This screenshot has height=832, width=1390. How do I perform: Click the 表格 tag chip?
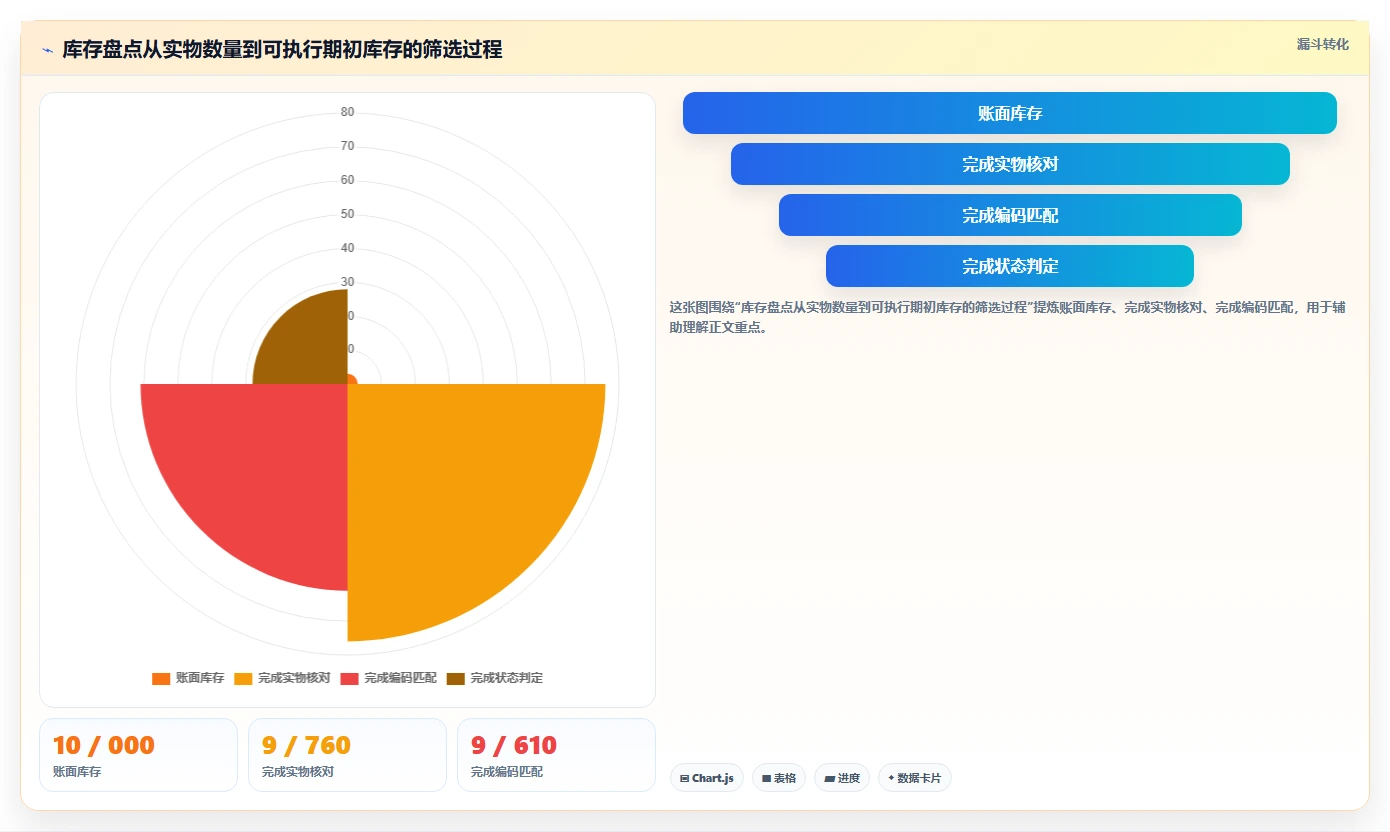coord(779,778)
